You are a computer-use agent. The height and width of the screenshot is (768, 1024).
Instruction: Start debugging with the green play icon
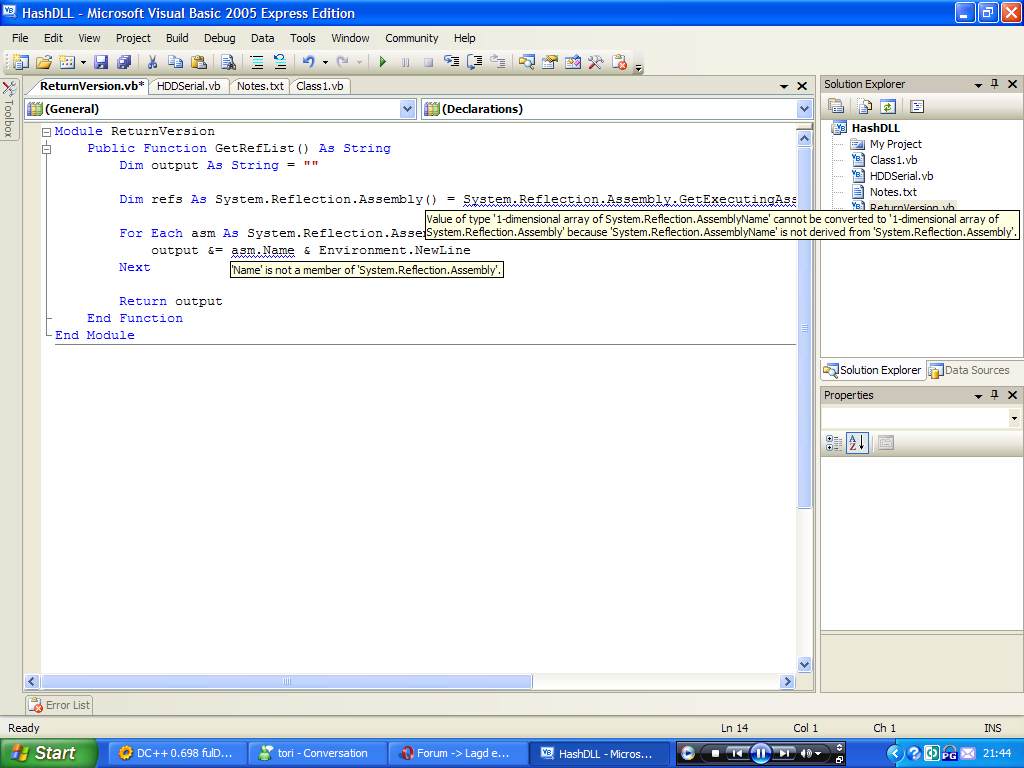pyautogui.click(x=383, y=62)
